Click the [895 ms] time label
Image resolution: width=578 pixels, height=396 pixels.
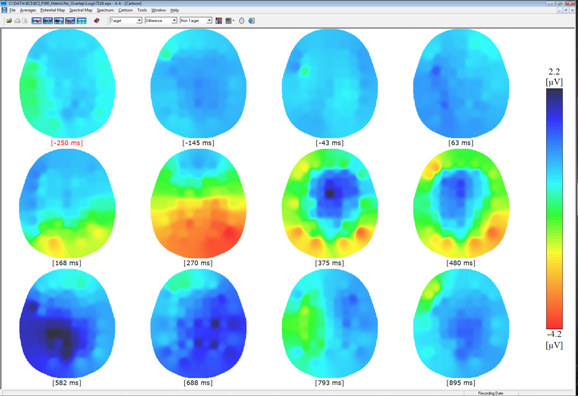pos(461,383)
